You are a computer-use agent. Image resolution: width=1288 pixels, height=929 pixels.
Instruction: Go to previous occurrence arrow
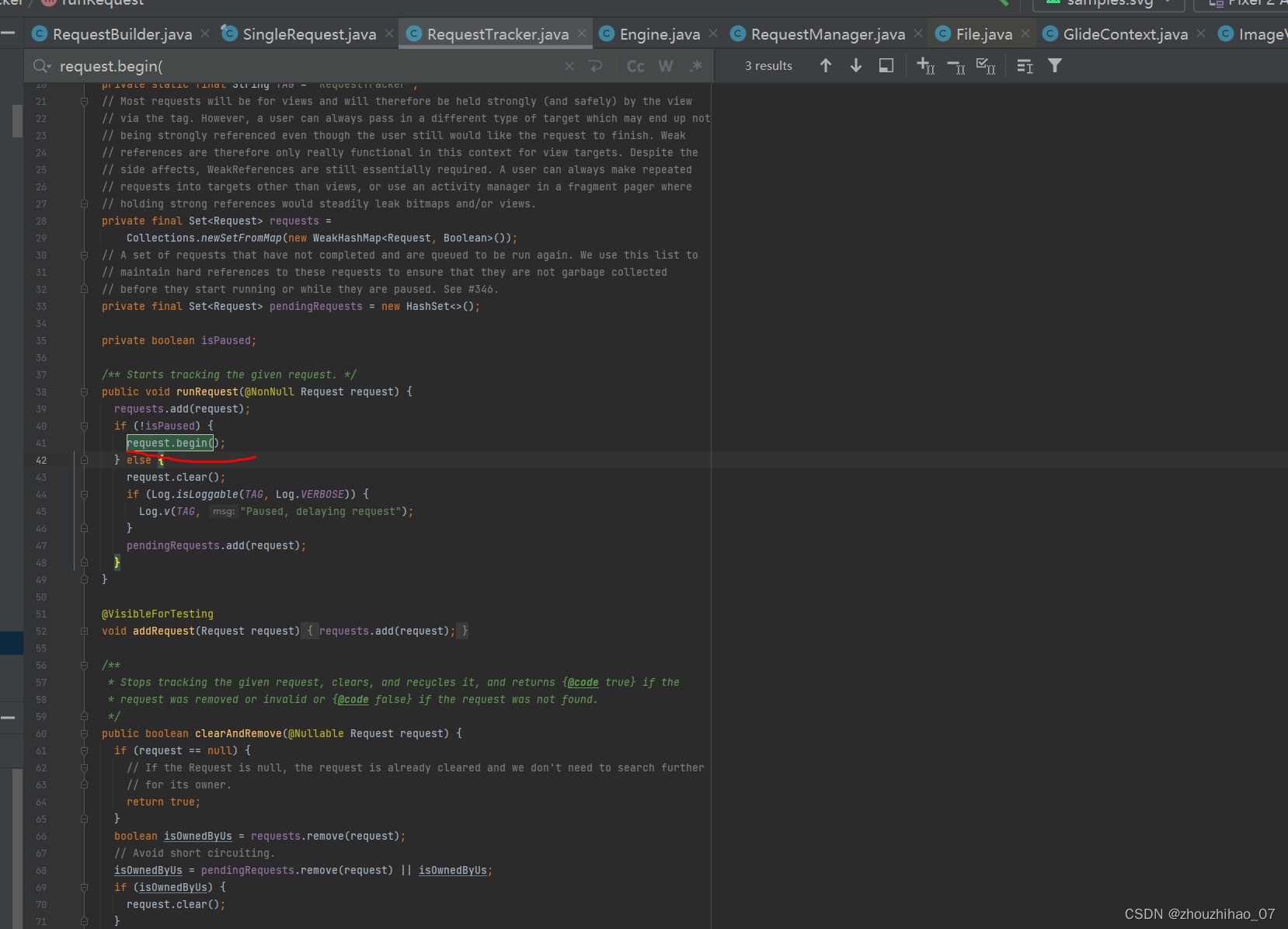click(x=826, y=66)
